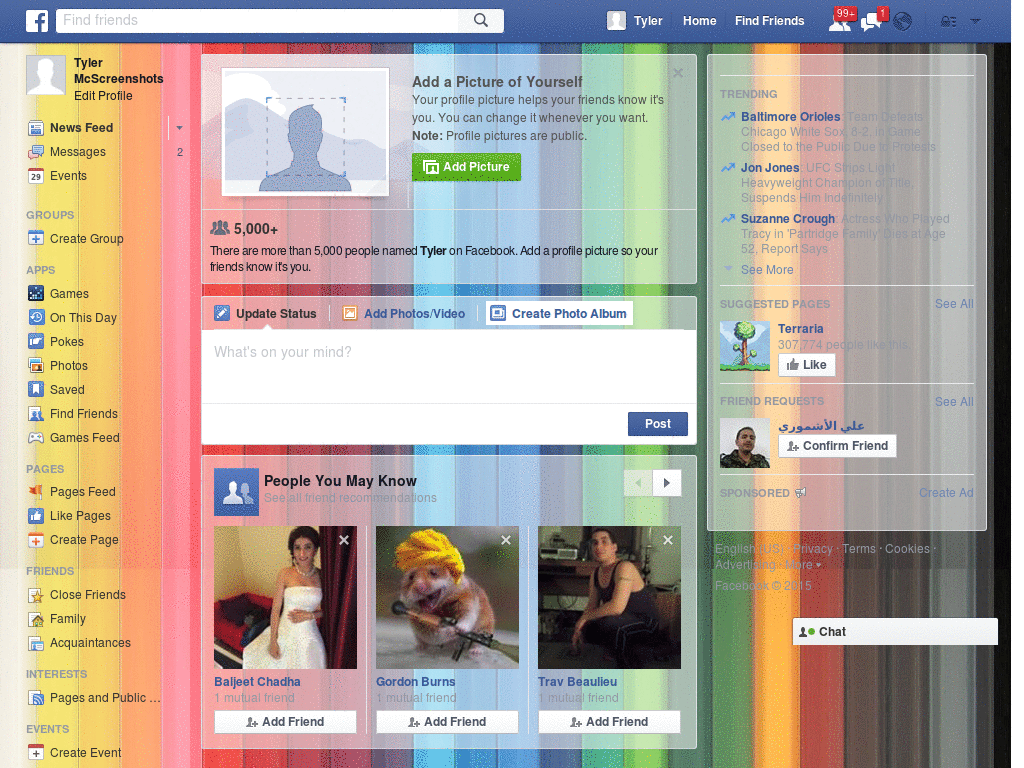Screen dimensions: 1024x768
Task: Open Tyler profile in top bar
Action: tap(635, 21)
